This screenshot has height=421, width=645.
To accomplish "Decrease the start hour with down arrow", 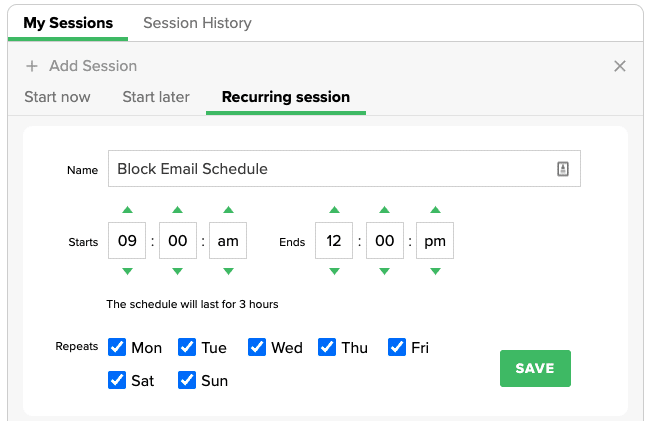I will (127, 271).
